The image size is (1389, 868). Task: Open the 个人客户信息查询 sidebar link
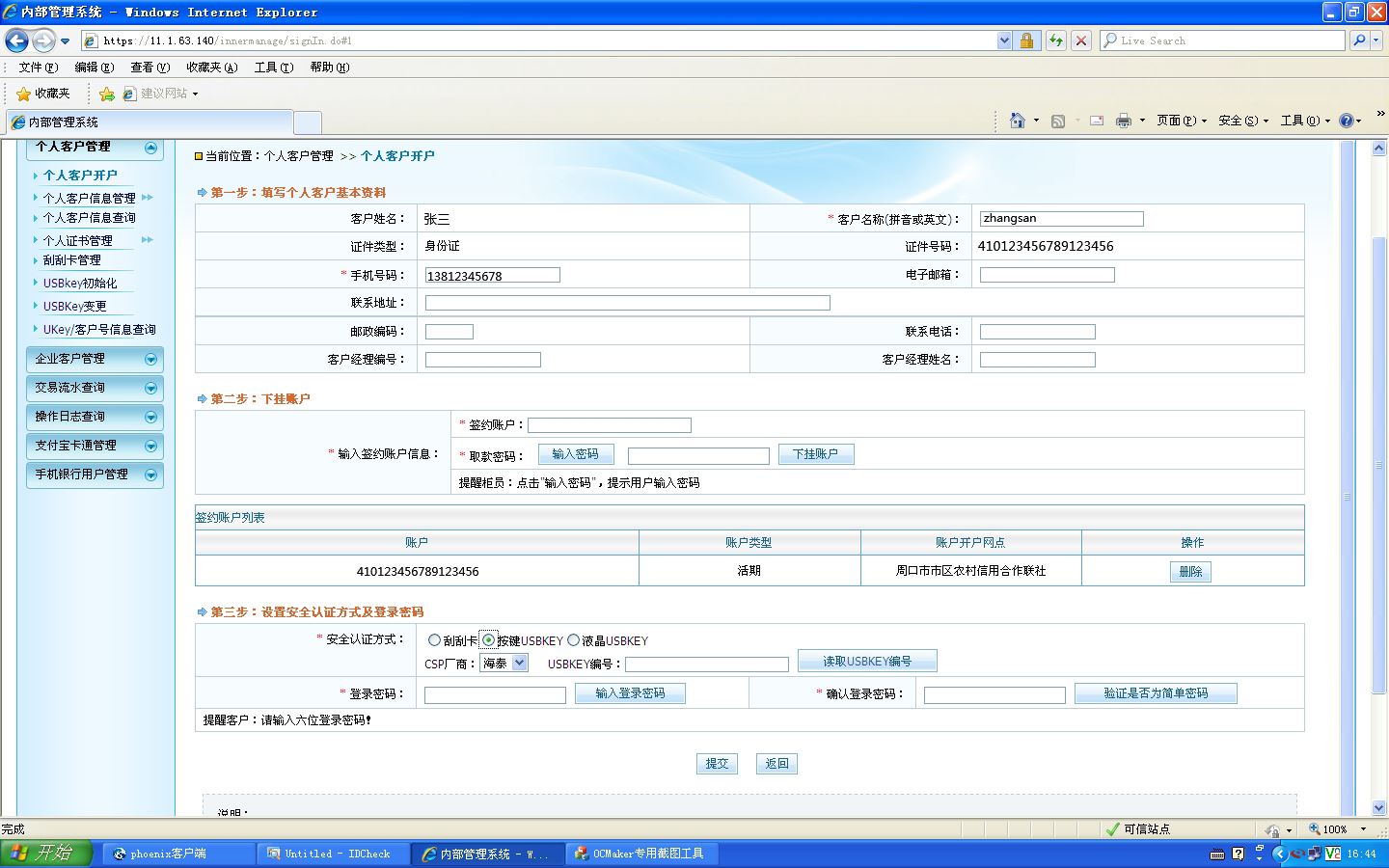click(x=90, y=218)
